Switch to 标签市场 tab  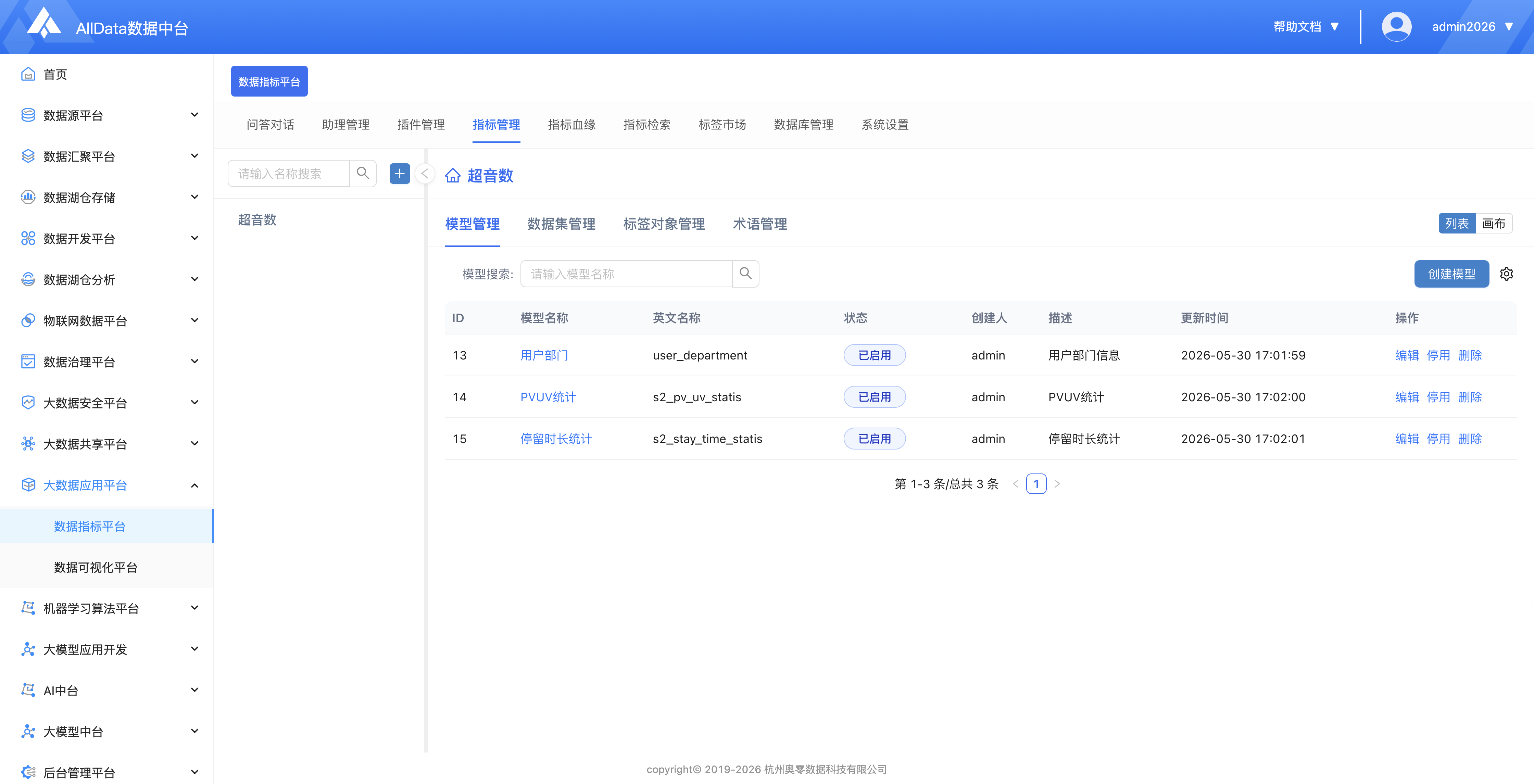(722, 124)
